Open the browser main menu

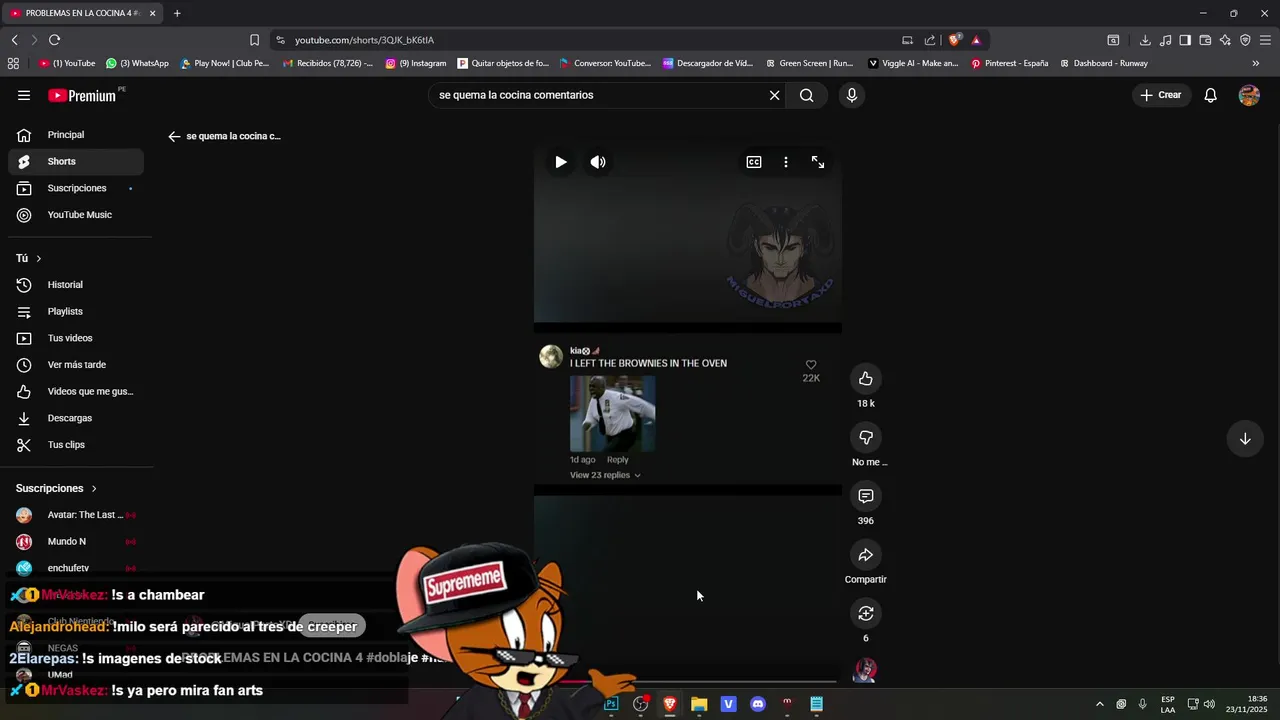click(1265, 40)
